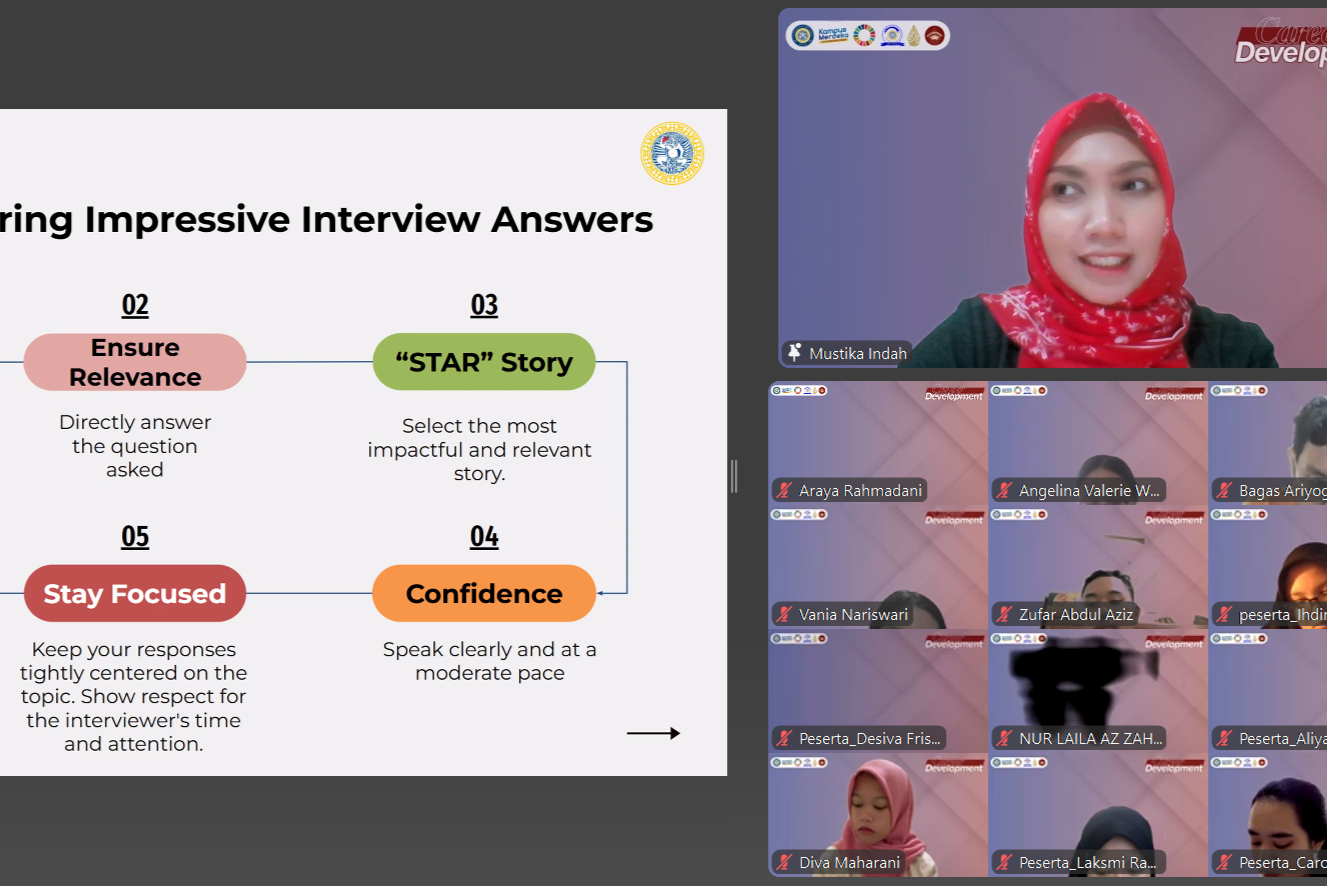Select Zufar Abdul Aziz's video tile
This screenshot has height=886, width=1327.
(1098, 567)
